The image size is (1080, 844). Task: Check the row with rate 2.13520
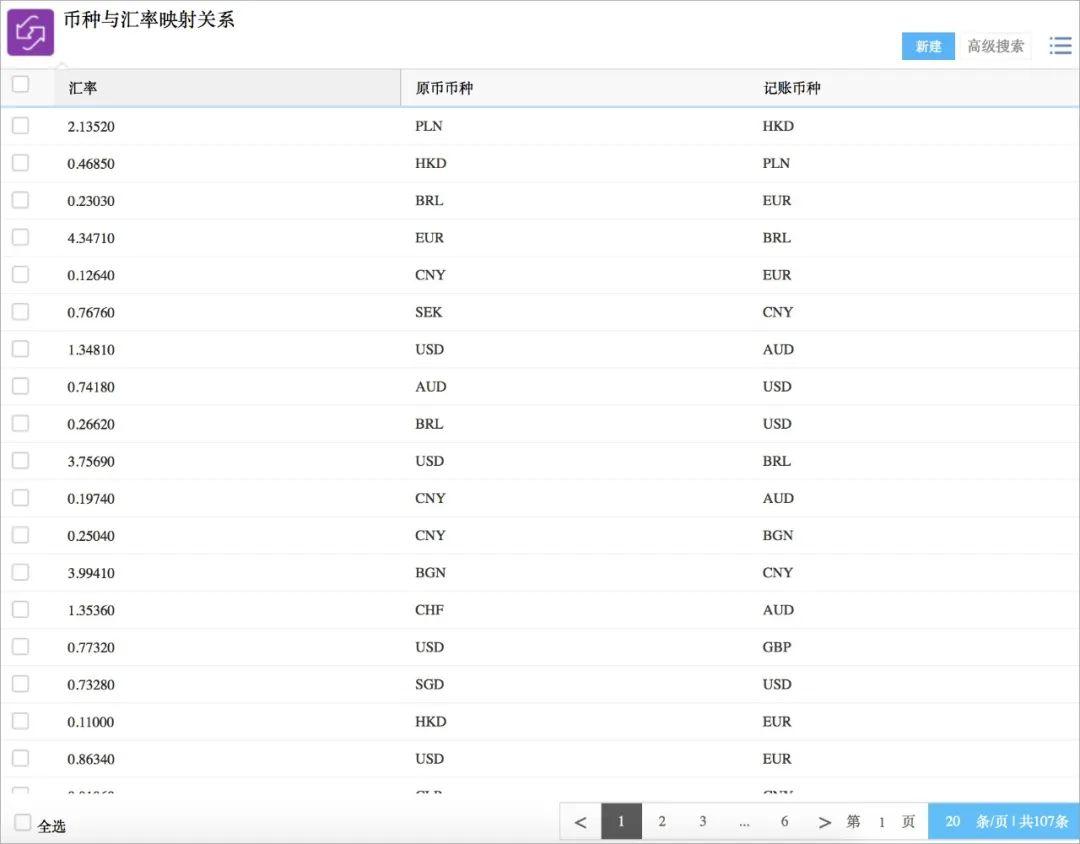pos(21,125)
